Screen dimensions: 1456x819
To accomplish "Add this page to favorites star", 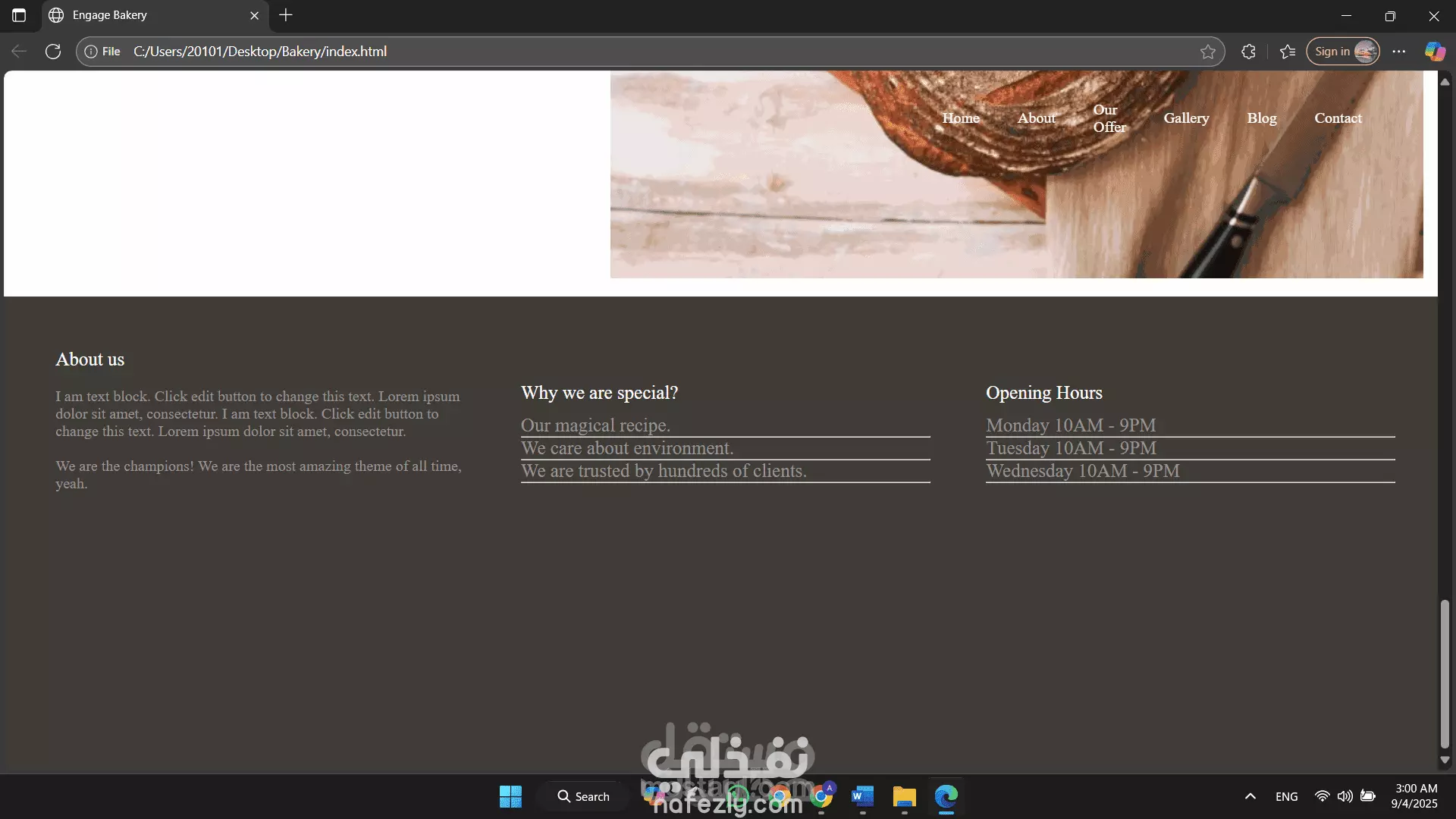I will point(1208,52).
